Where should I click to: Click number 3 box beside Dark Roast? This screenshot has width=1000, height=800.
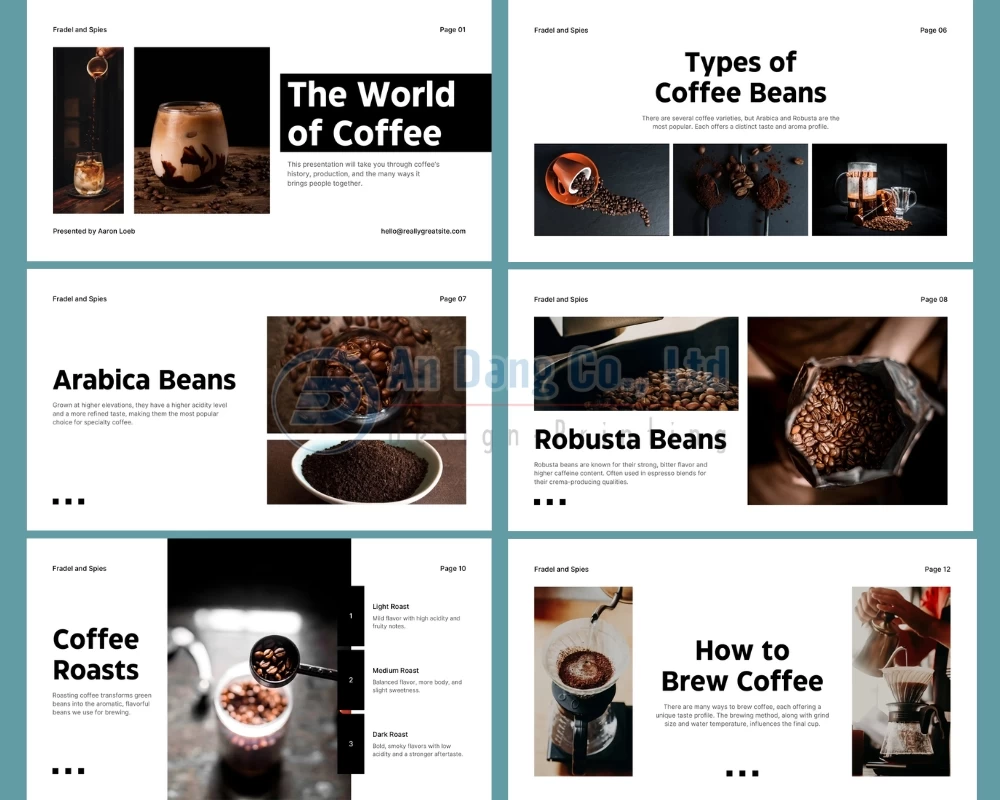350,744
